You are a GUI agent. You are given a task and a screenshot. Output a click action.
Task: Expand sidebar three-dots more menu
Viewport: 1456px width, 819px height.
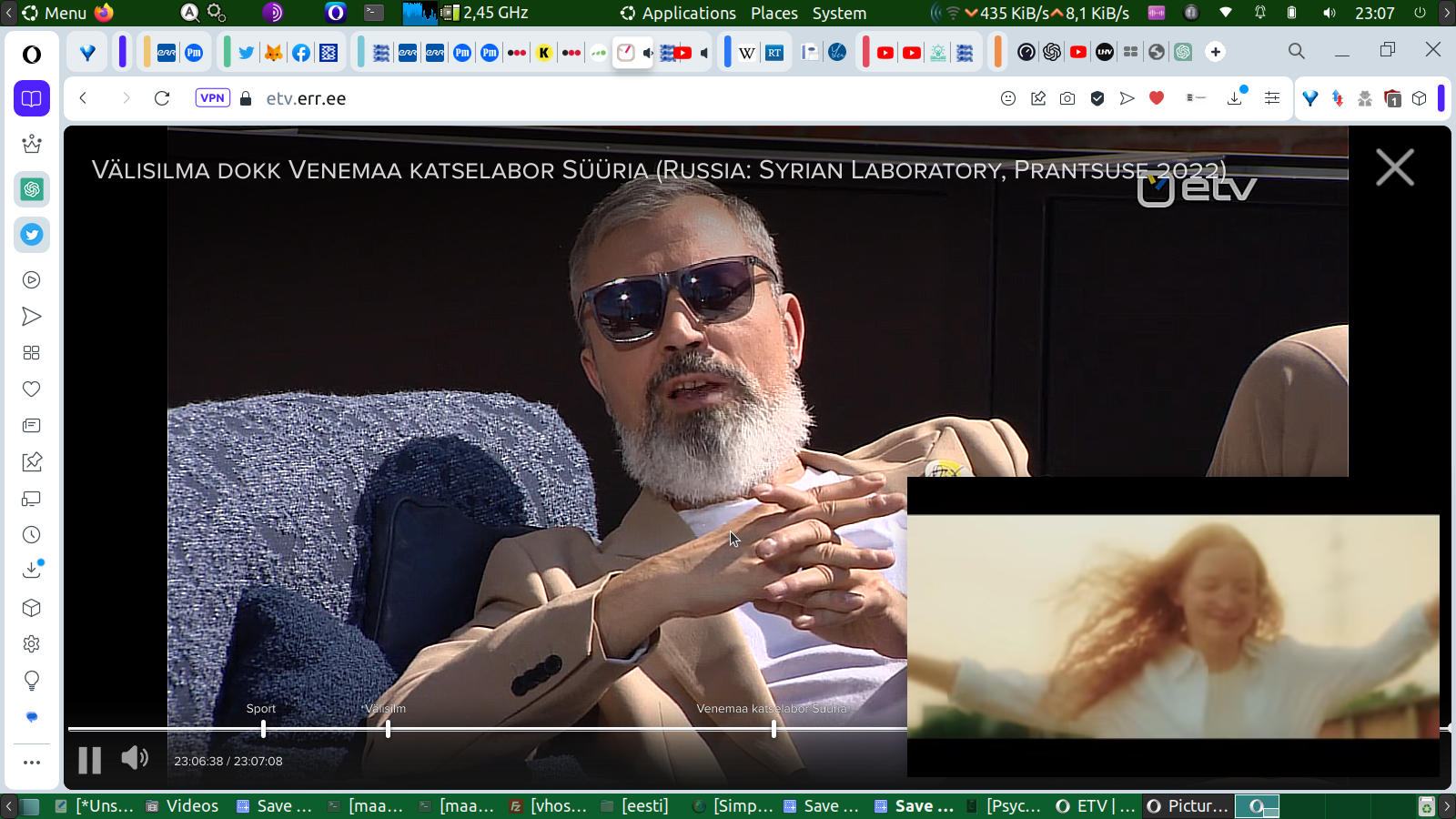32,763
